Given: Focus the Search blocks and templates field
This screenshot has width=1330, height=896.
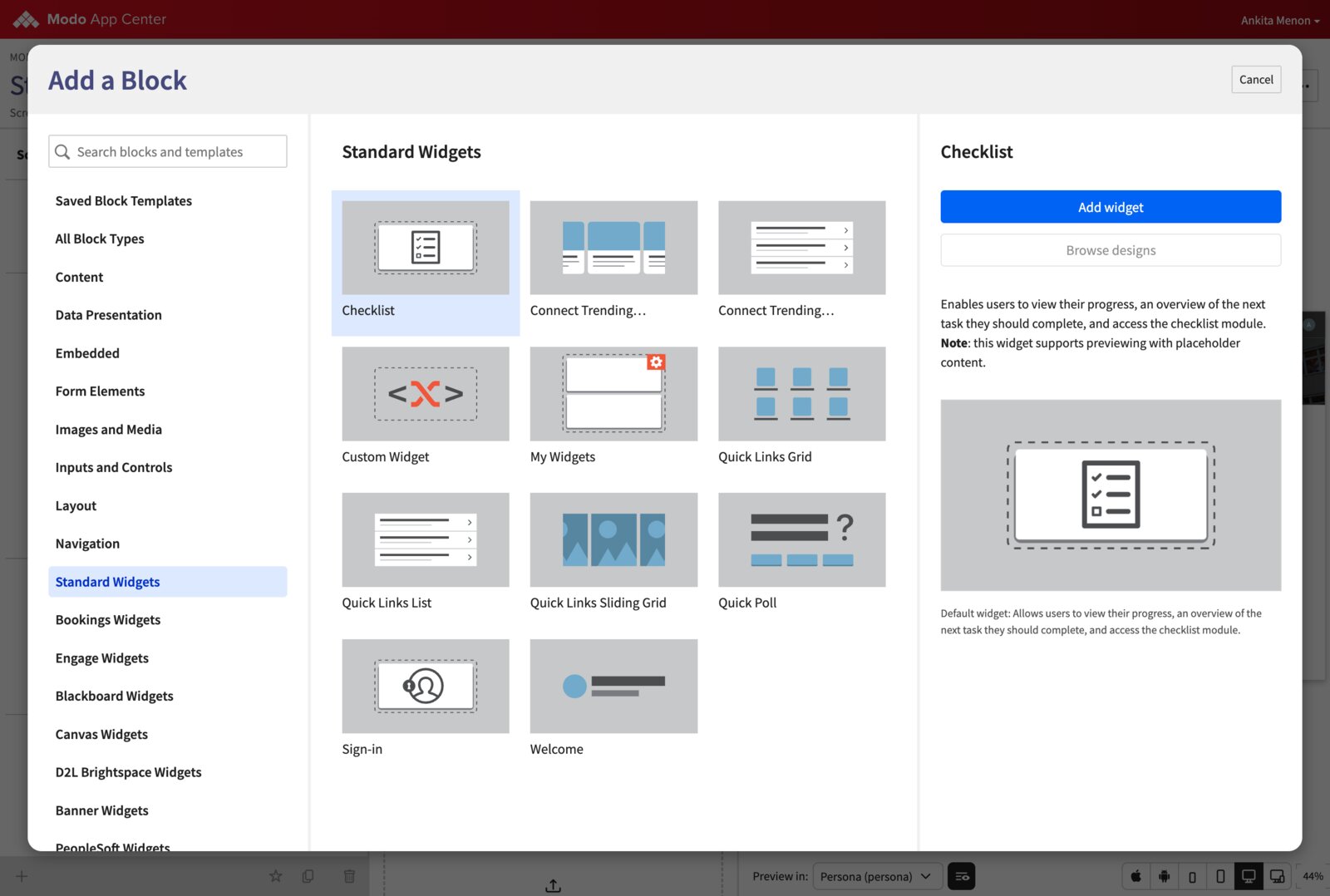Looking at the screenshot, I should click(168, 152).
